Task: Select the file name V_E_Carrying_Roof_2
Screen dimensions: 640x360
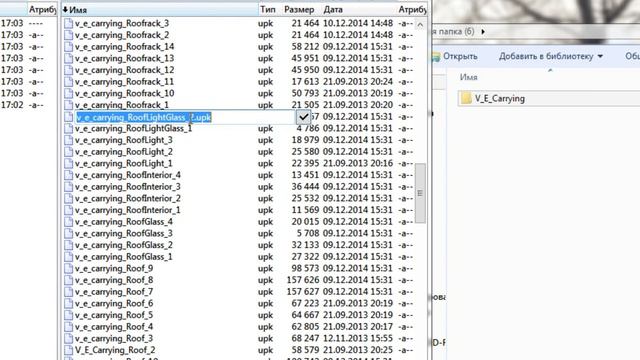Action: (115, 350)
